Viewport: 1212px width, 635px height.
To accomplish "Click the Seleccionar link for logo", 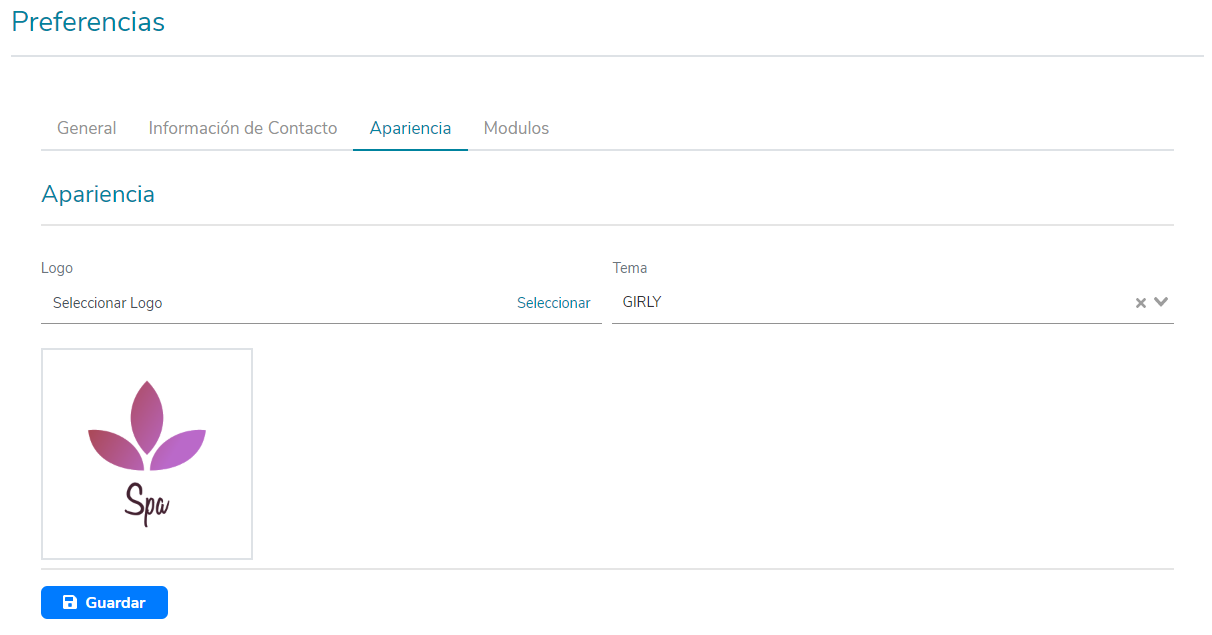I will [x=553, y=303].
